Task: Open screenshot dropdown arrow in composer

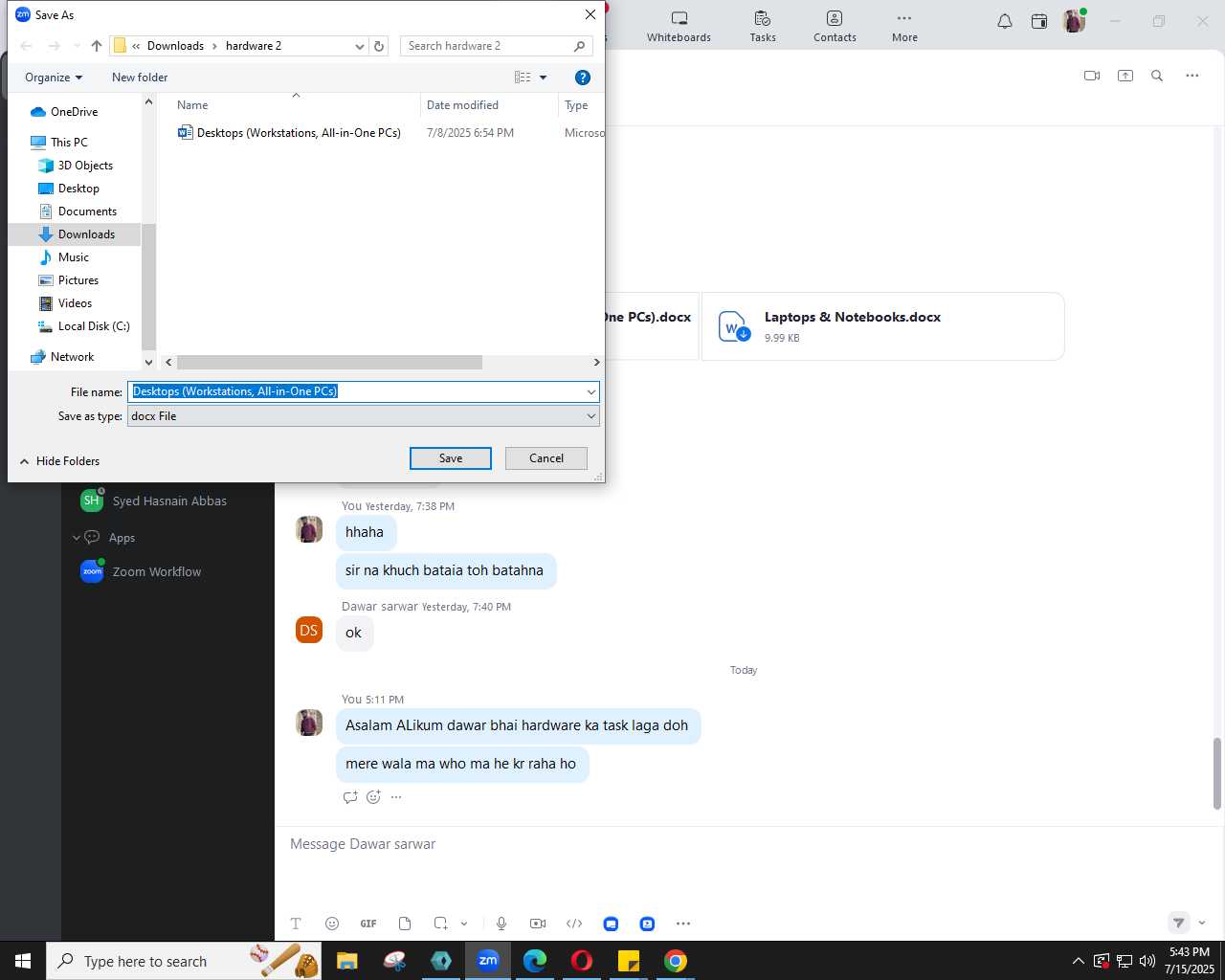Action: (464, 924)
